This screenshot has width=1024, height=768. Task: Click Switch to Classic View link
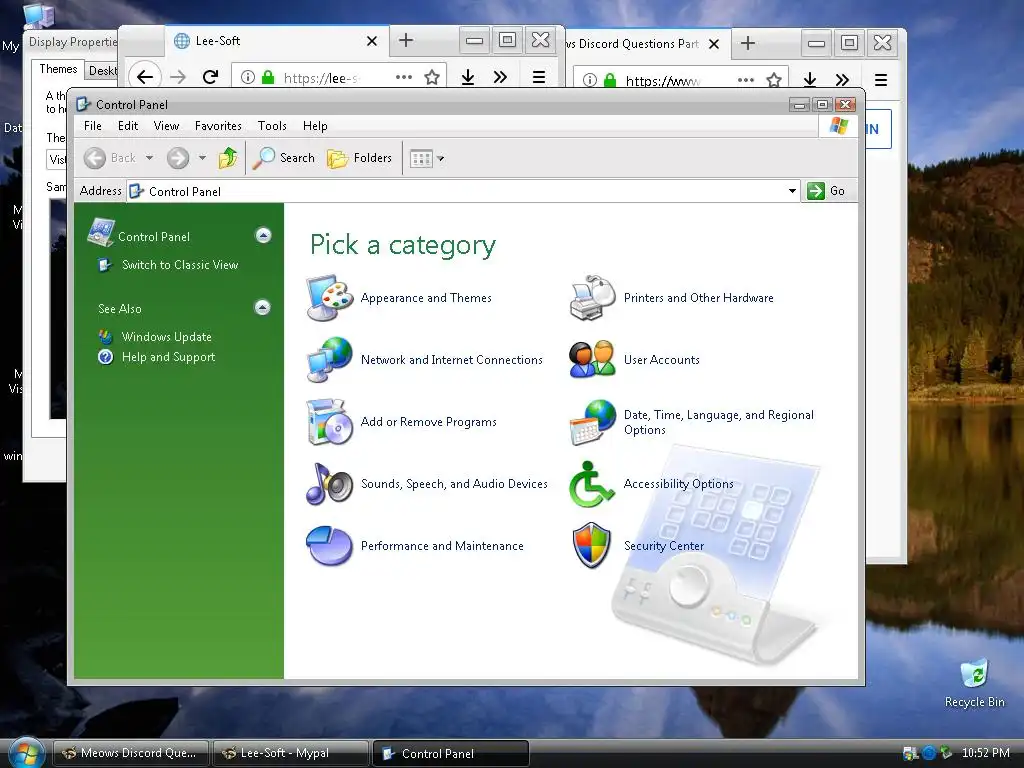point(180,265)
